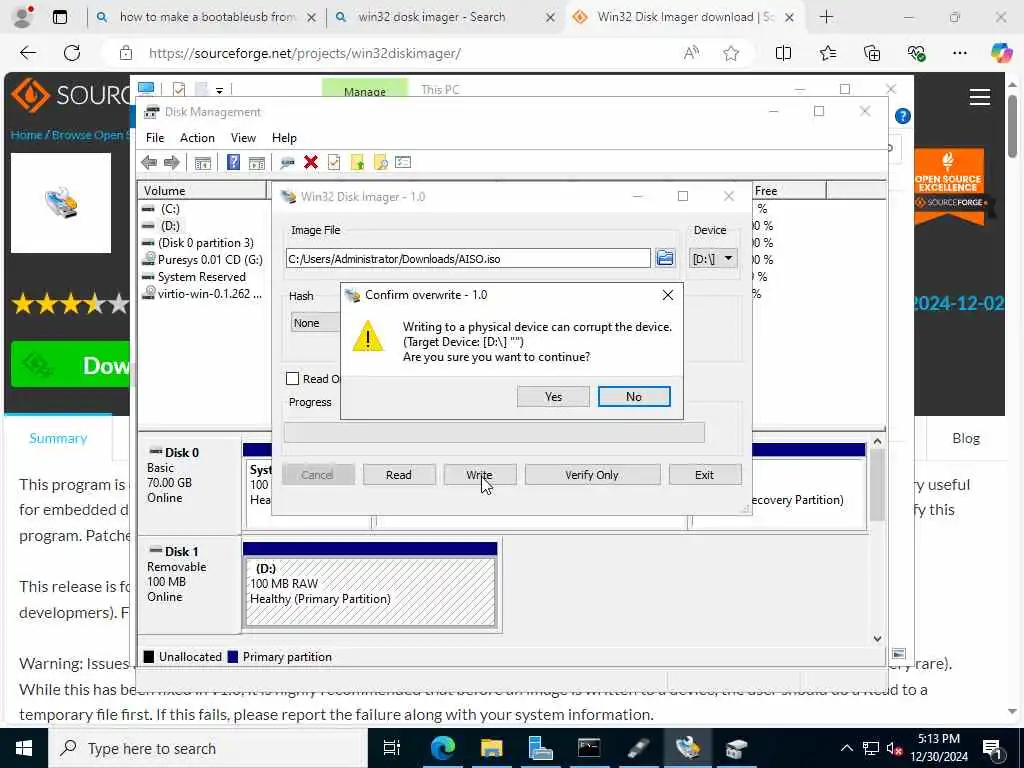This screenshot has width=1024, height=768.
Task: Click the Home breadcrumb link
Action: point(26,135)
